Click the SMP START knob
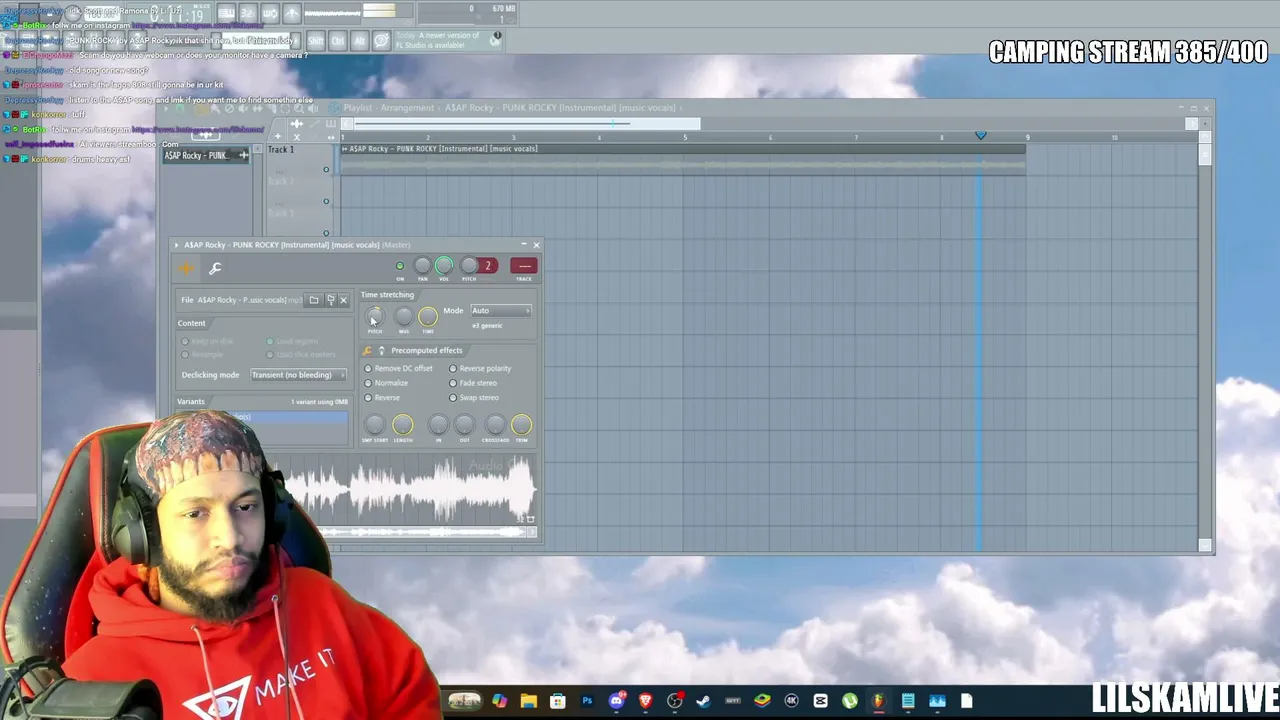The image size is (1280, 720). (374, 425)
